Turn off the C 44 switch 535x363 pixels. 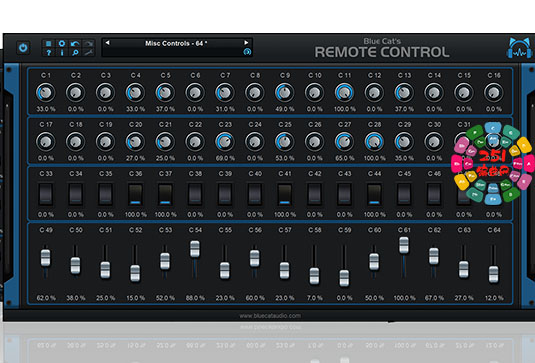(x=374, y=194)
